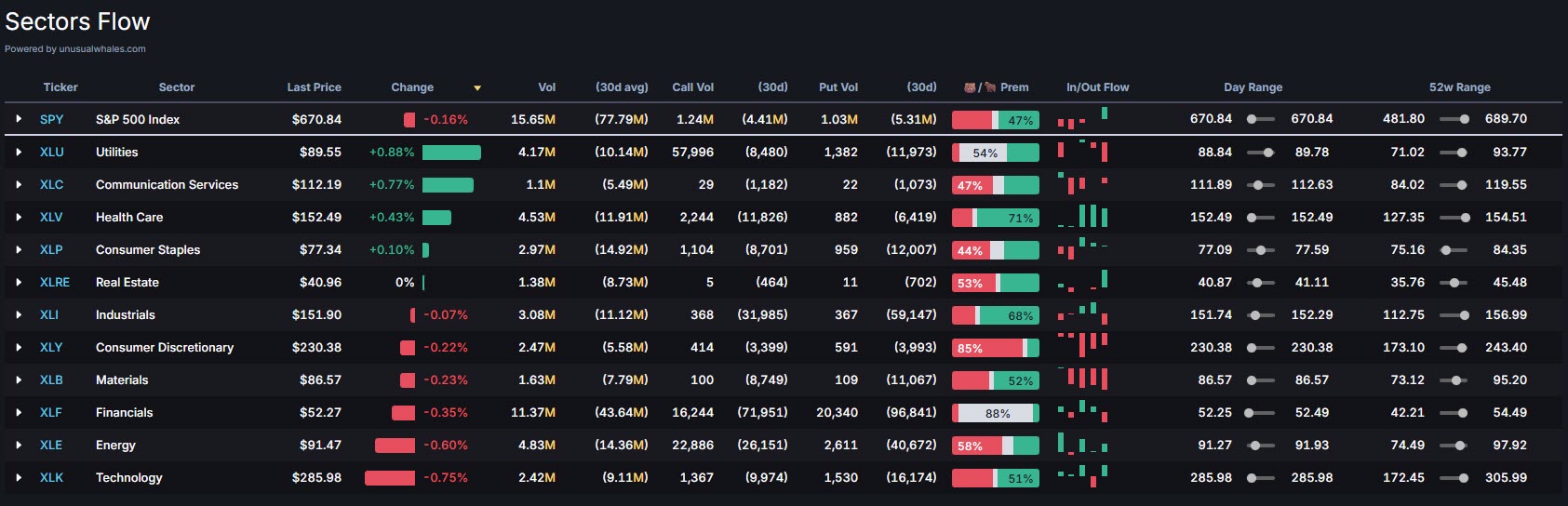Expand the XLB Materials row
1568x506 pixels.
[x=19, y=379]
